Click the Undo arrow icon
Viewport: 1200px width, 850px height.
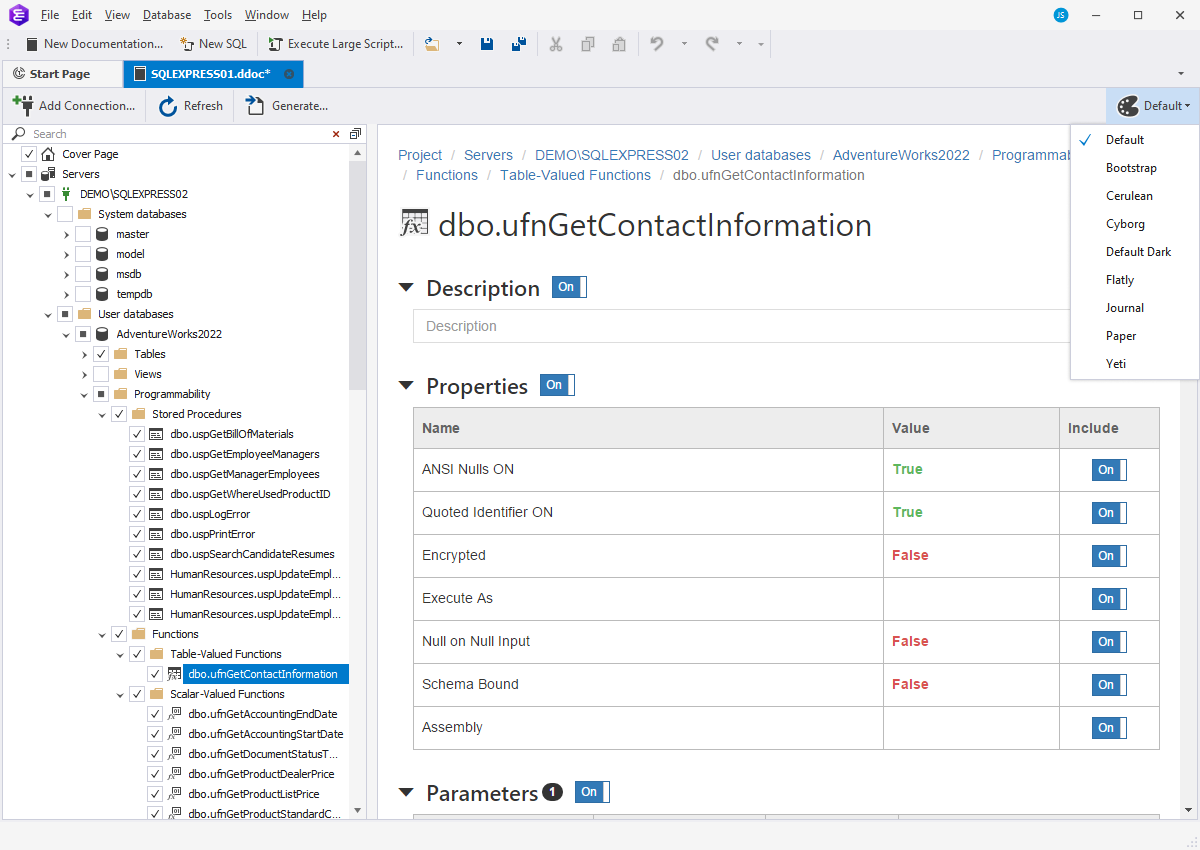pyautogui.click(x=657, y=44)
